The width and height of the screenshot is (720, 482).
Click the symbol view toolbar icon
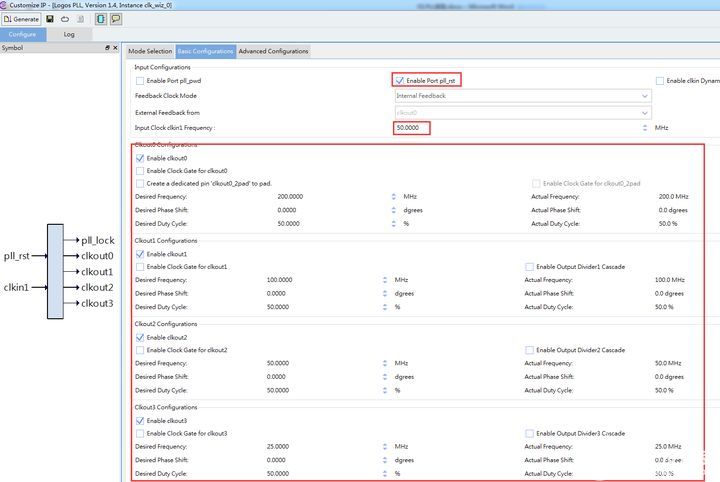(99, 19)
